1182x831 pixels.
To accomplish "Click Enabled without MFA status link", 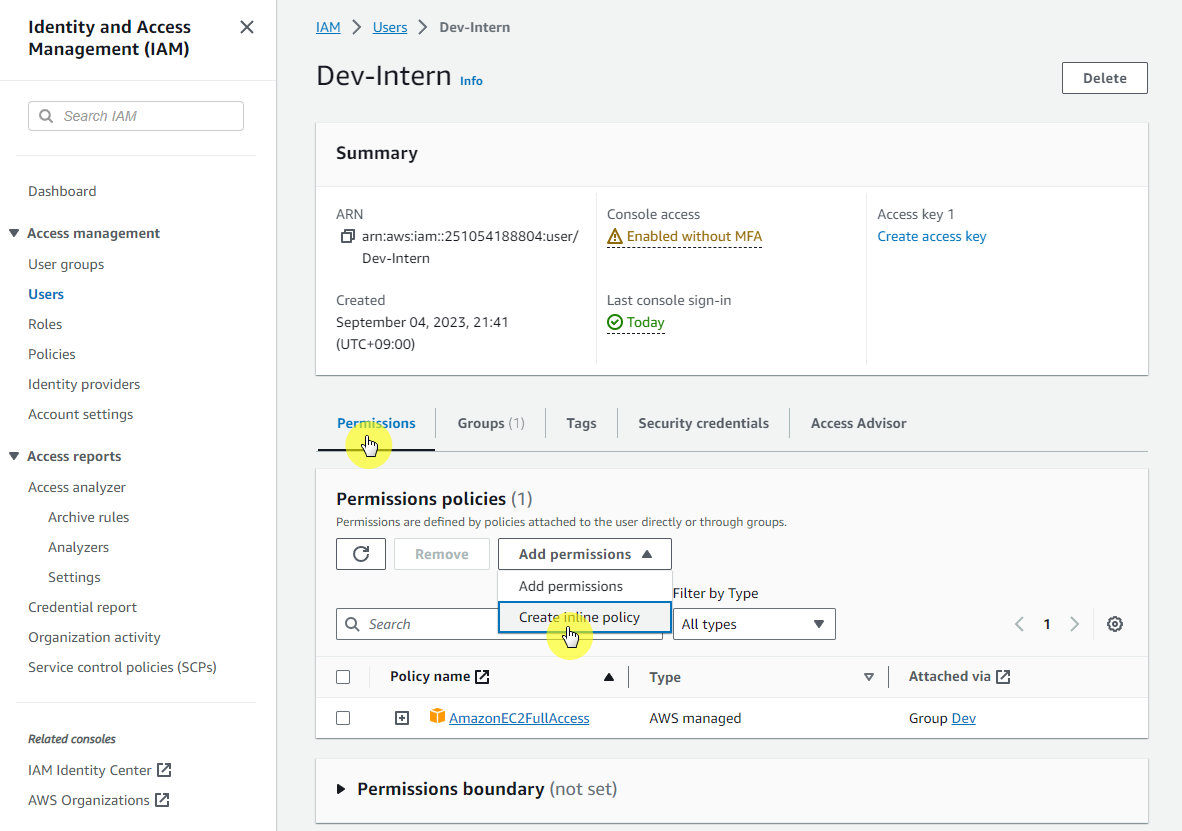I will click(694, 236).
